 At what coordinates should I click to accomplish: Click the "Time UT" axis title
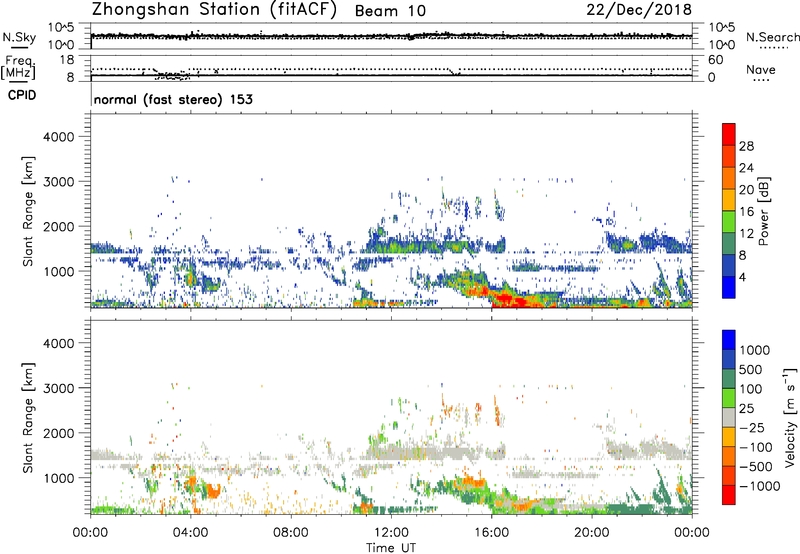click(x=391, y=548)
